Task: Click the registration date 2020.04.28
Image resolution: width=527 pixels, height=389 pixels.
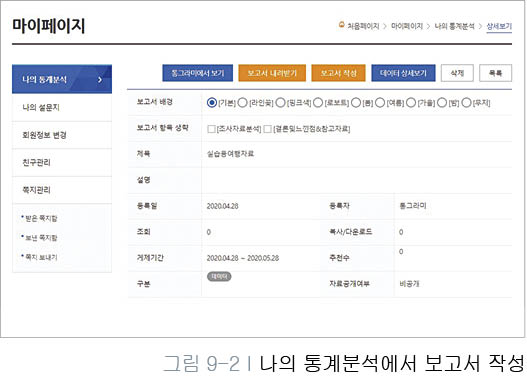Action: (222, 206)
